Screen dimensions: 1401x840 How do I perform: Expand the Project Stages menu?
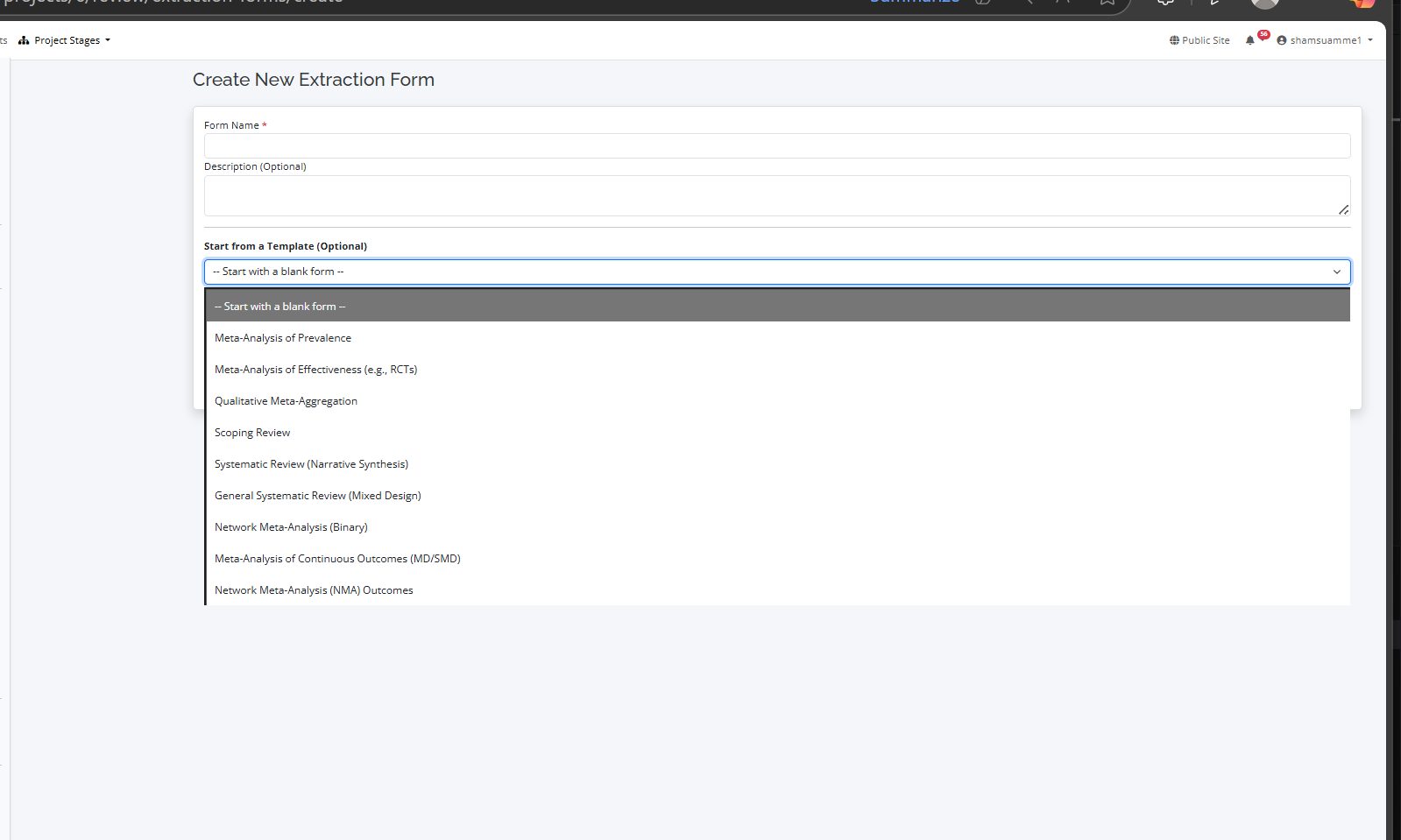[66, 40]
